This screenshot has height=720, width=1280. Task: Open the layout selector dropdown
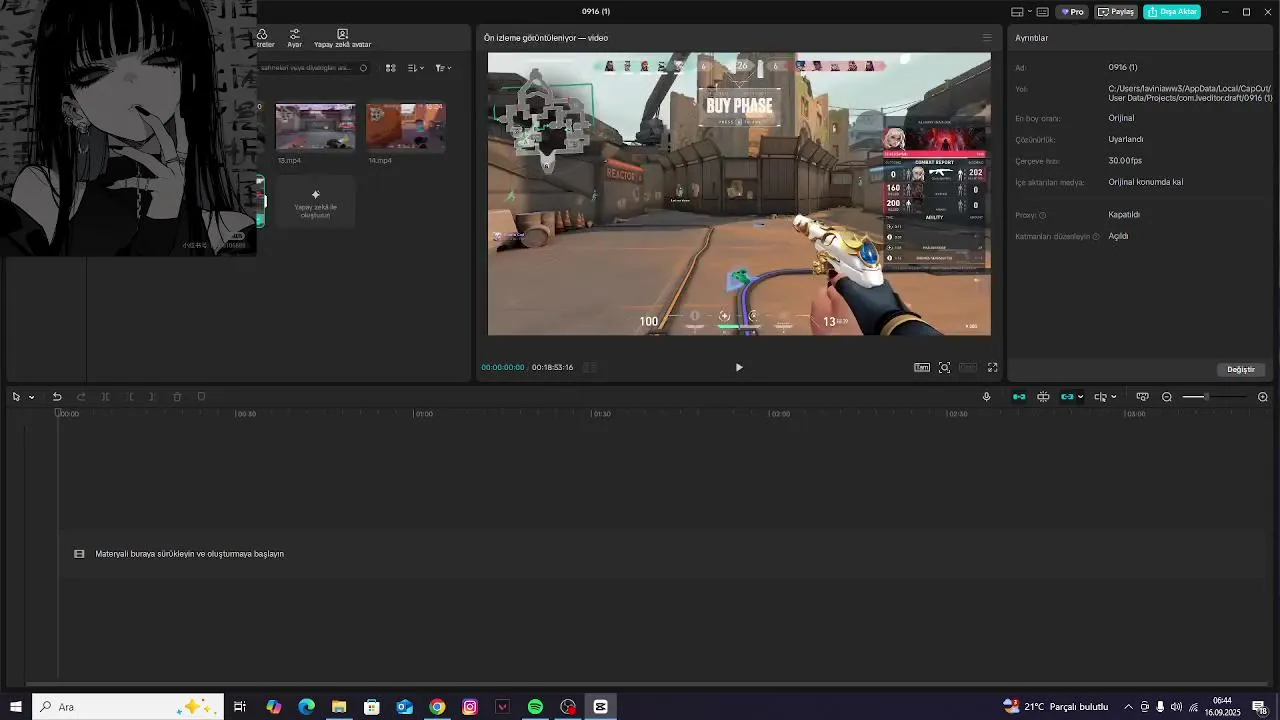coord(1022,12)
